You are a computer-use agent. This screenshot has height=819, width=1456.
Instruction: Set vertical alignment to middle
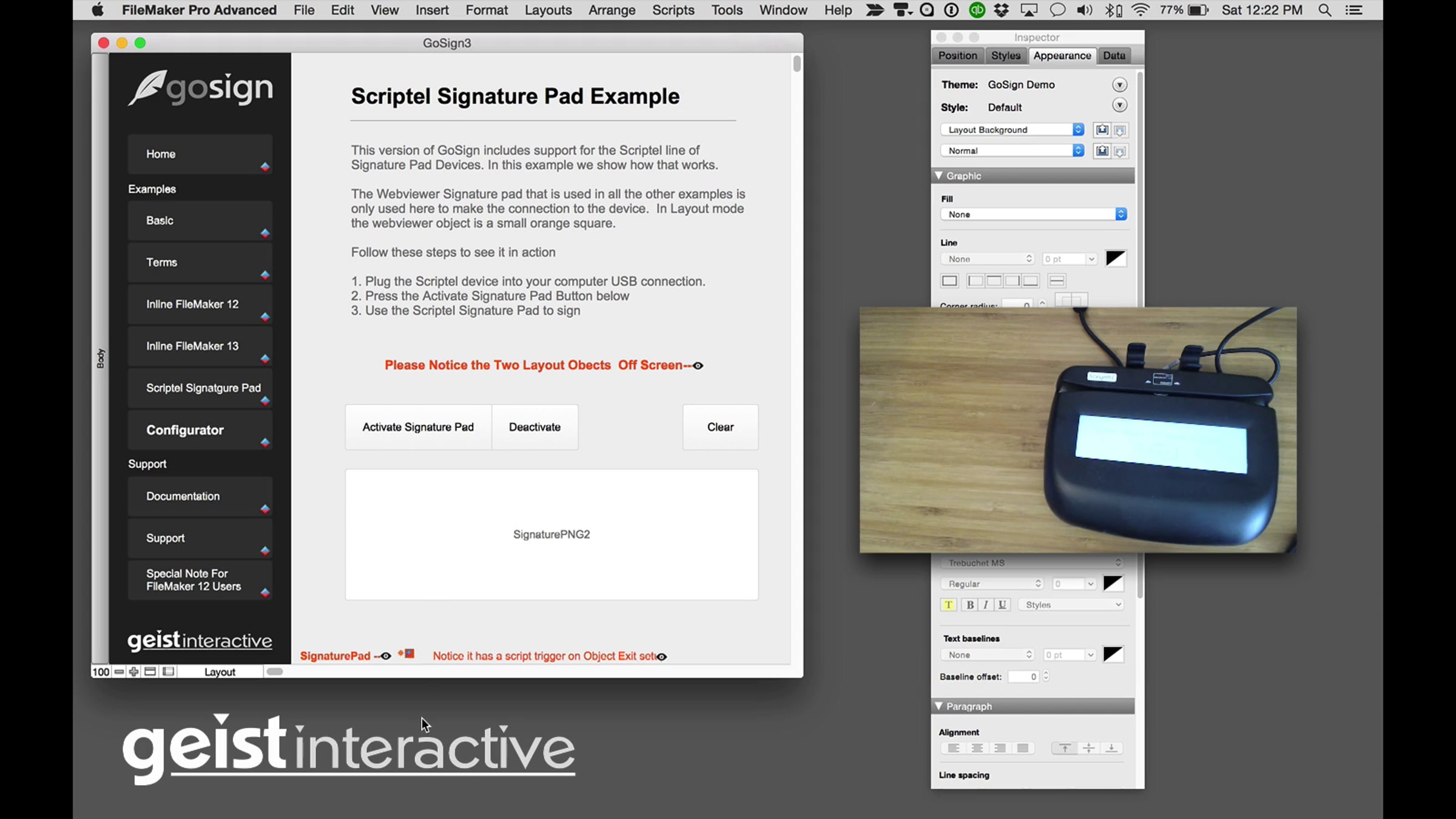(x=1088, y=748)
